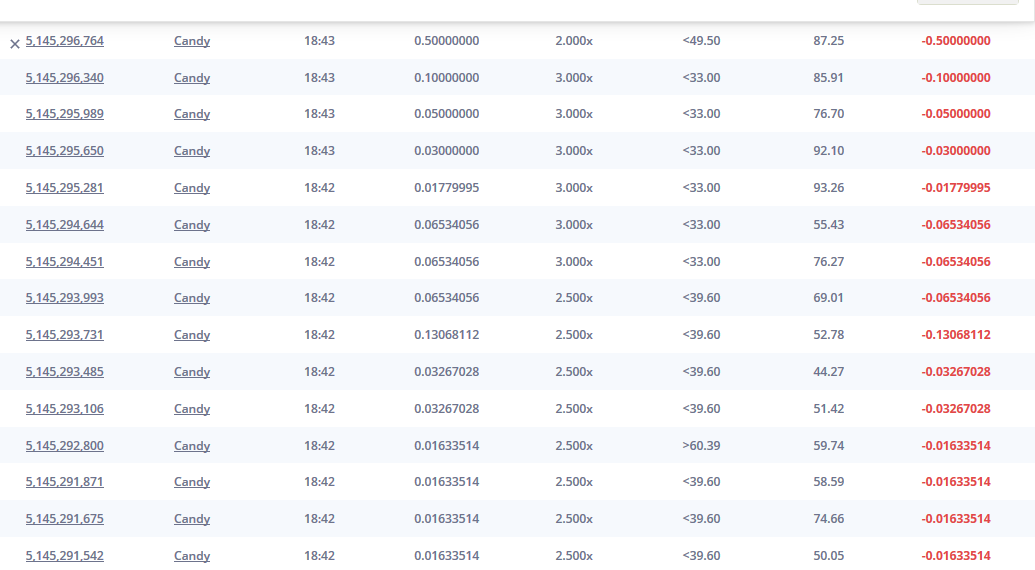Select roll result 93.26
Viewport: 1035px width, 570px height.
[x=828, y=188]
